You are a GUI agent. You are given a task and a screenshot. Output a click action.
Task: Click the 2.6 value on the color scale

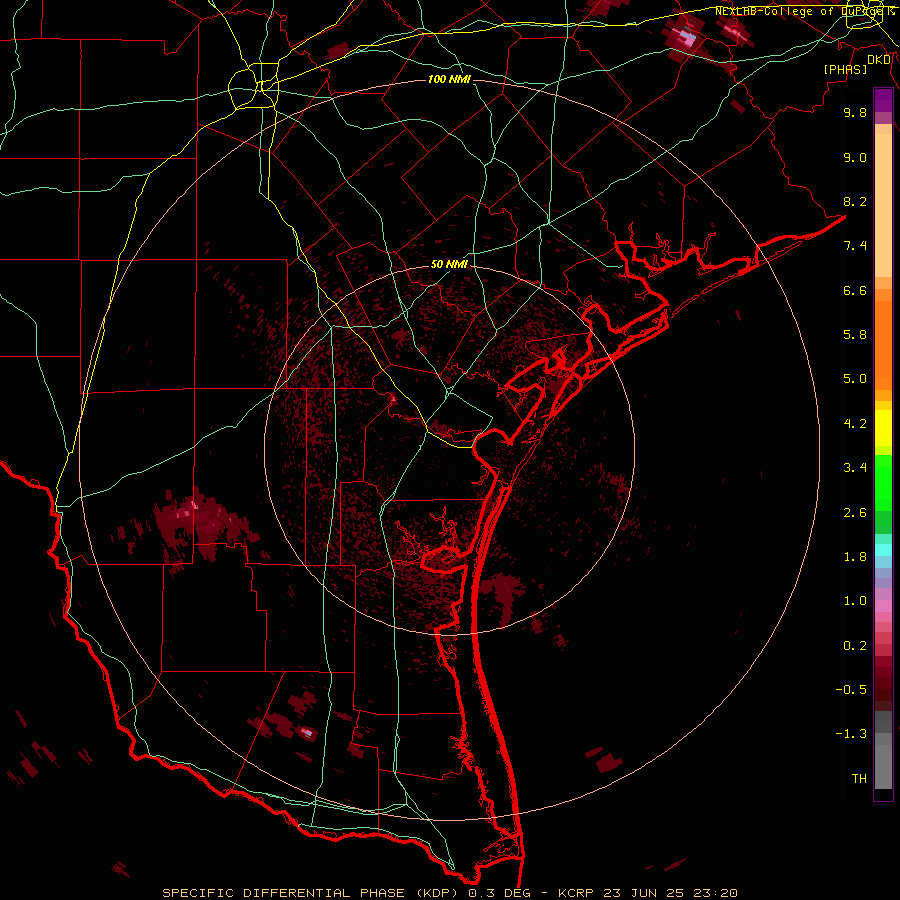coord(855,513)
